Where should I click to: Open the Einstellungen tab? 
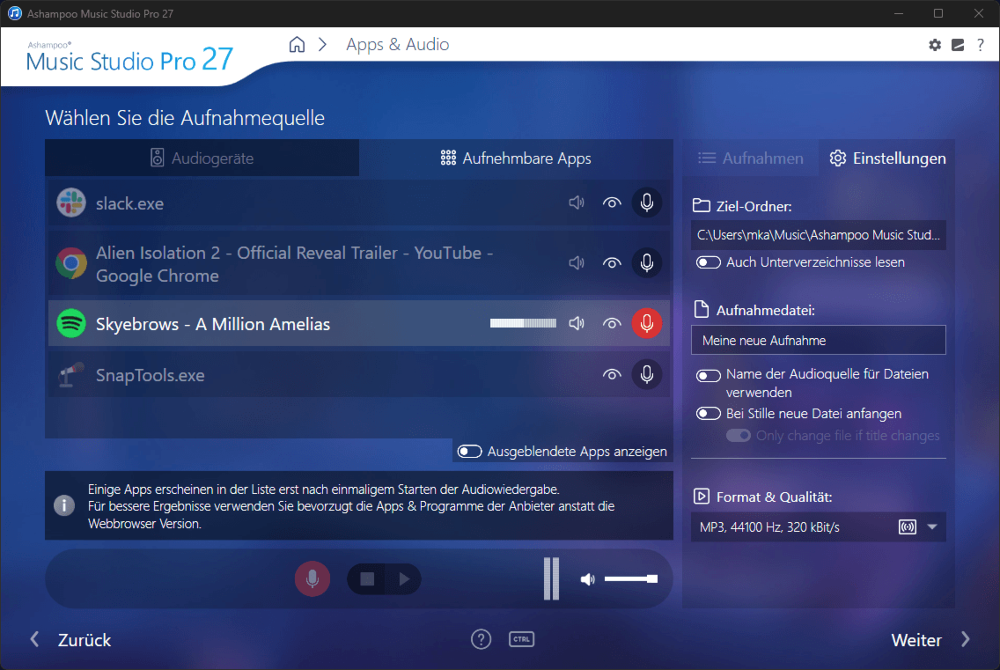[x=887, y=158]
